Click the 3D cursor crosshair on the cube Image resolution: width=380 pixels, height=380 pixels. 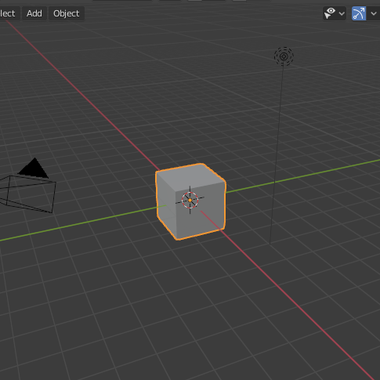pos(190,200)
